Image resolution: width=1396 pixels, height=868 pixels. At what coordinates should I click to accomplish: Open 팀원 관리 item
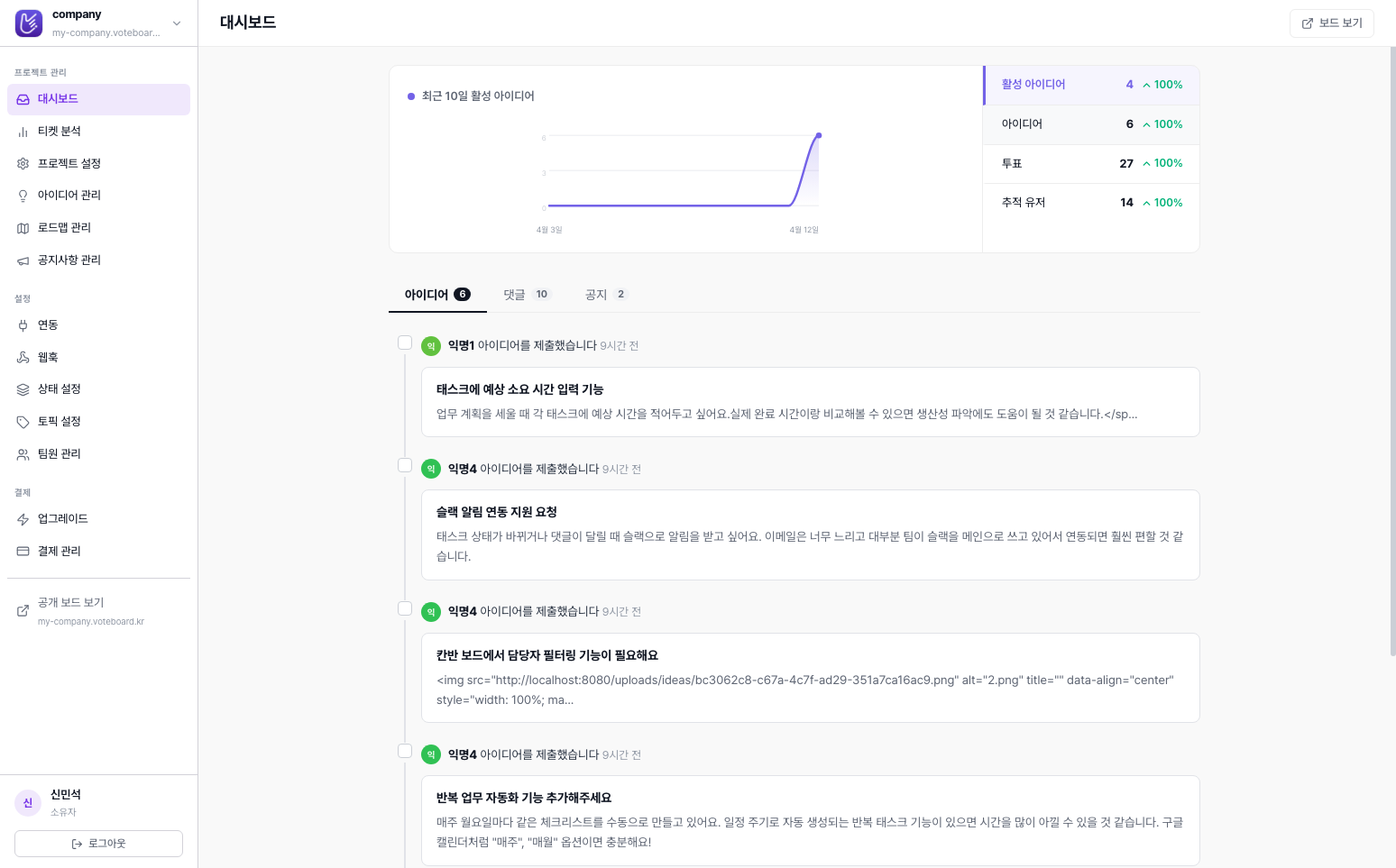pos(98,454)
